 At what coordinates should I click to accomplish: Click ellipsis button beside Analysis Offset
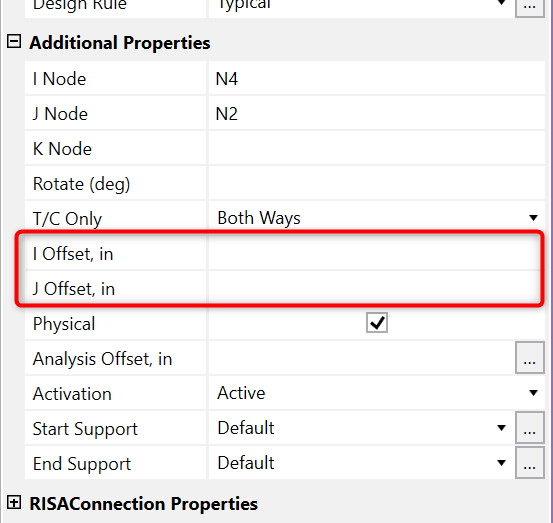click(x=529, y=358)
